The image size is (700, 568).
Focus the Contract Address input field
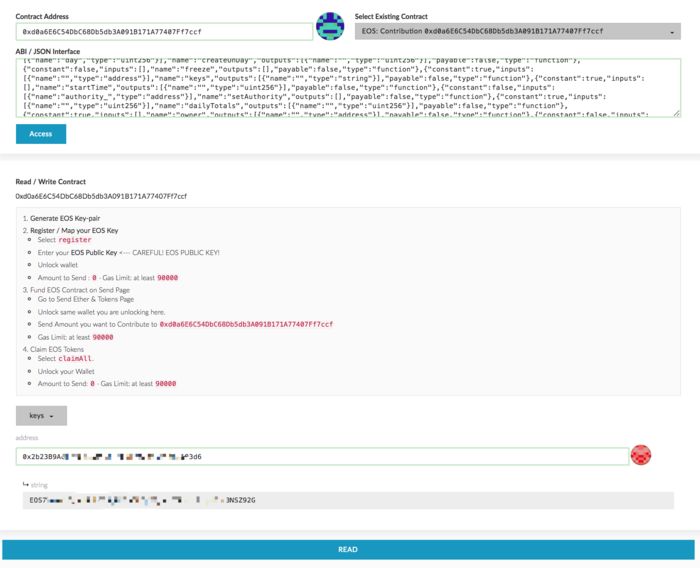pos(164,32)
